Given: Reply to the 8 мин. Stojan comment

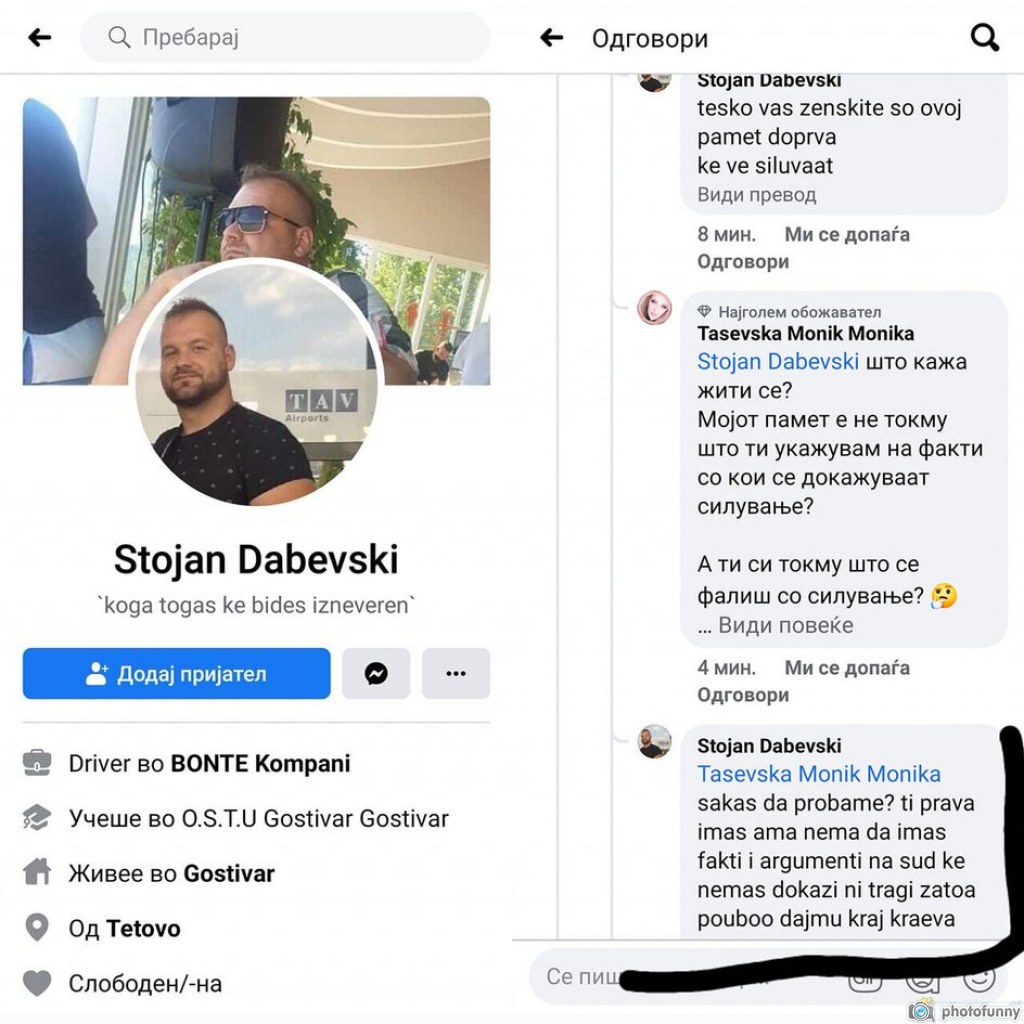Looking at the screenshot, I should tap(743, 262).
